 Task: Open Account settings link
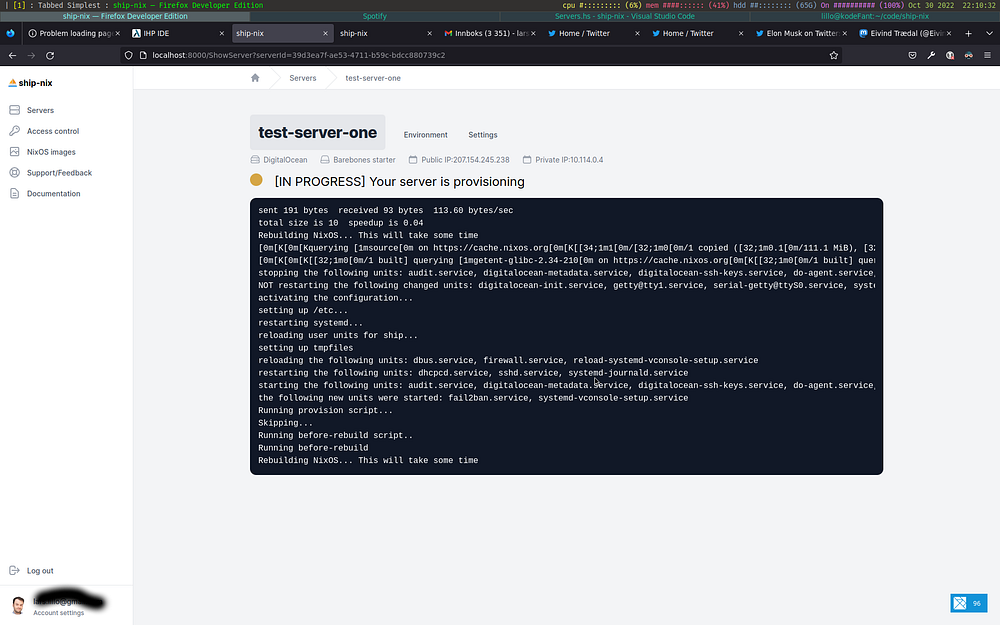click(x=59, y=613)
